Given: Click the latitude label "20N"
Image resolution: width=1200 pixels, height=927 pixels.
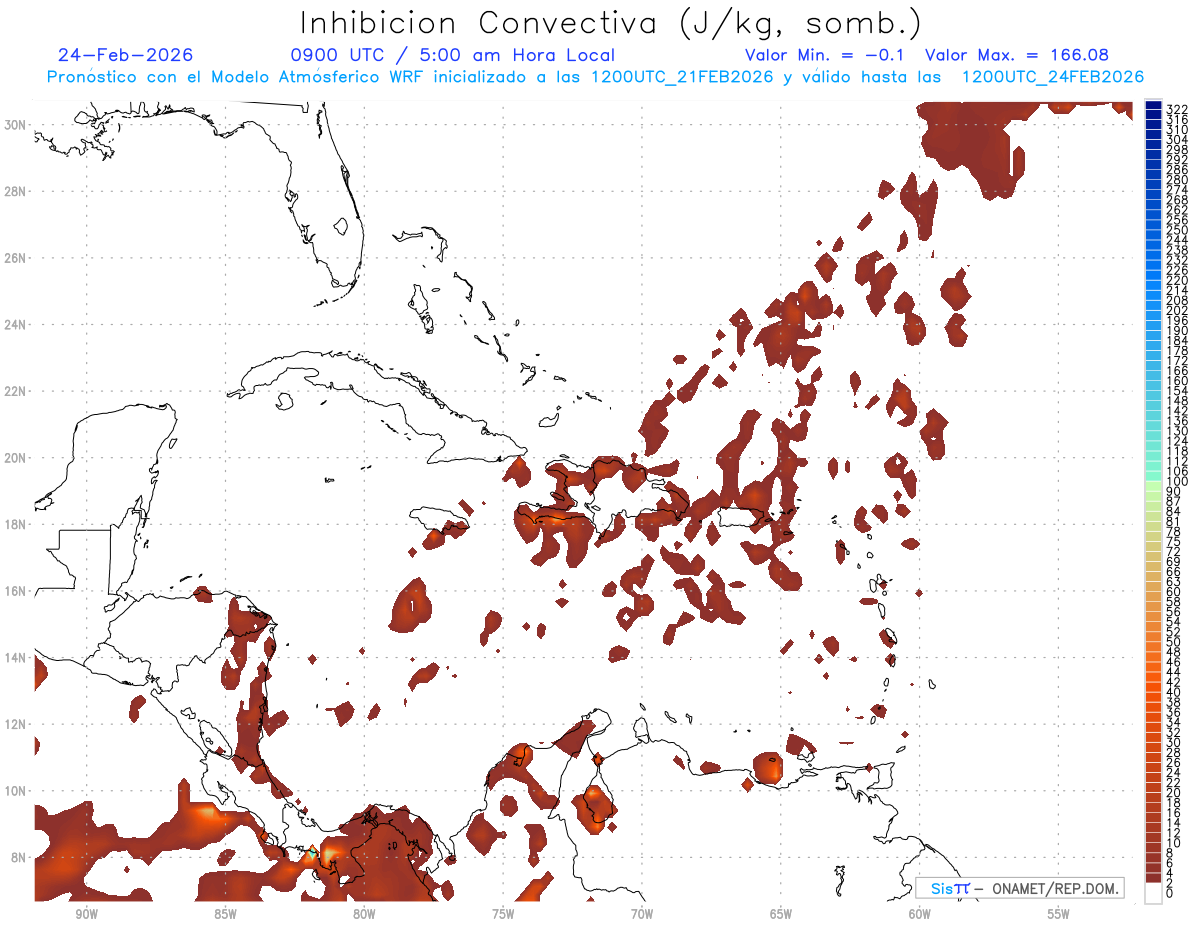Looking at the screenshot, I should (17, 458).
